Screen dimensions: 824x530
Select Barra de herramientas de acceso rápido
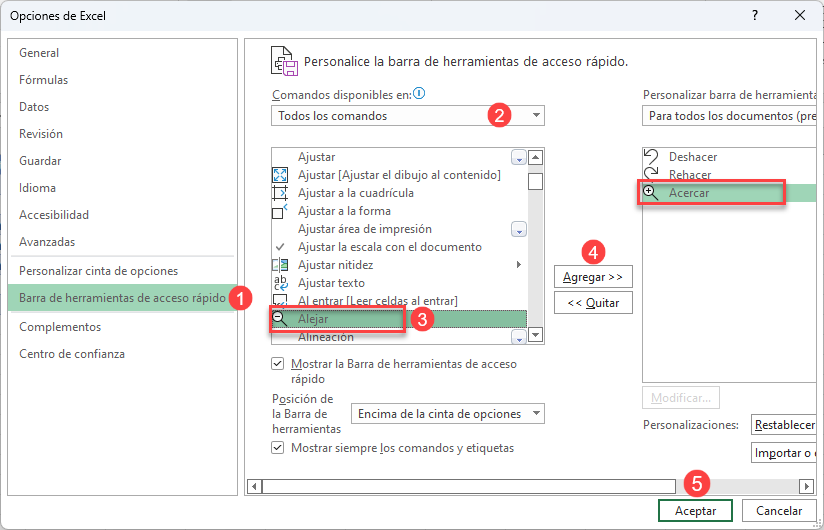122,298
